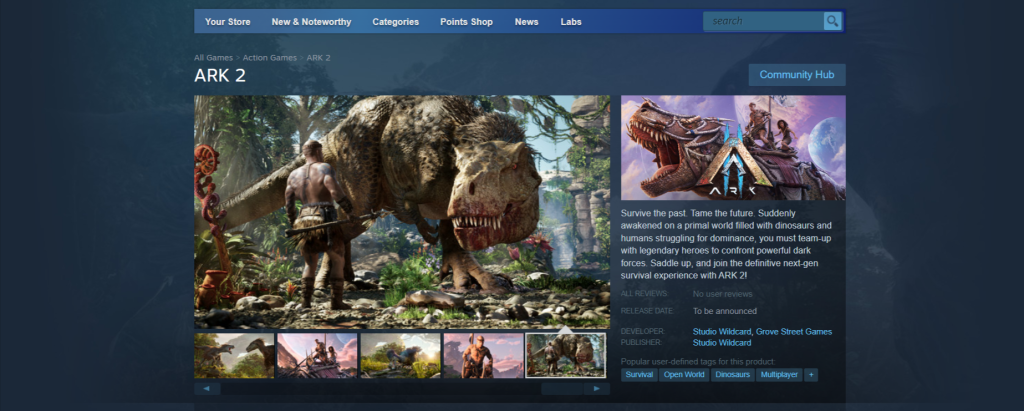
Task: Open the Labs page
Action: point(571,21)
